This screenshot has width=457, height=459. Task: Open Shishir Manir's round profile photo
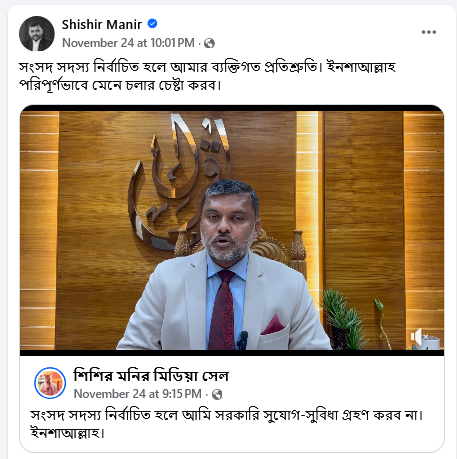pos(37,33)
